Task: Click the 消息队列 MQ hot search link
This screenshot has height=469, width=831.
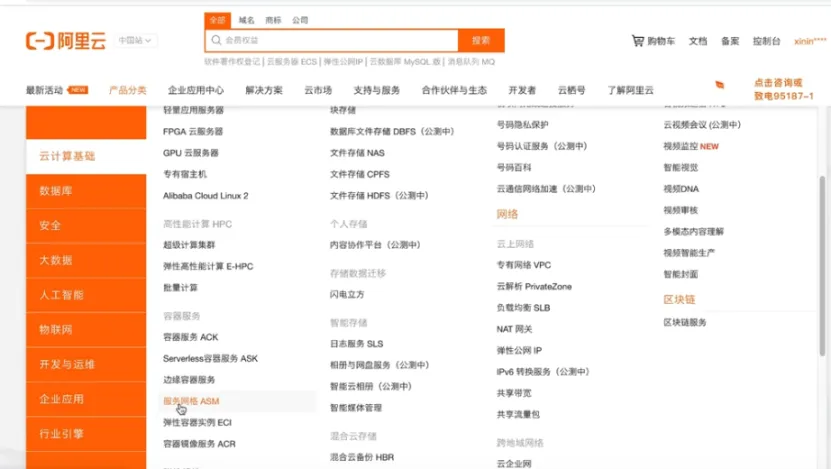Action: pyautogui.click(x=471, y=61)
